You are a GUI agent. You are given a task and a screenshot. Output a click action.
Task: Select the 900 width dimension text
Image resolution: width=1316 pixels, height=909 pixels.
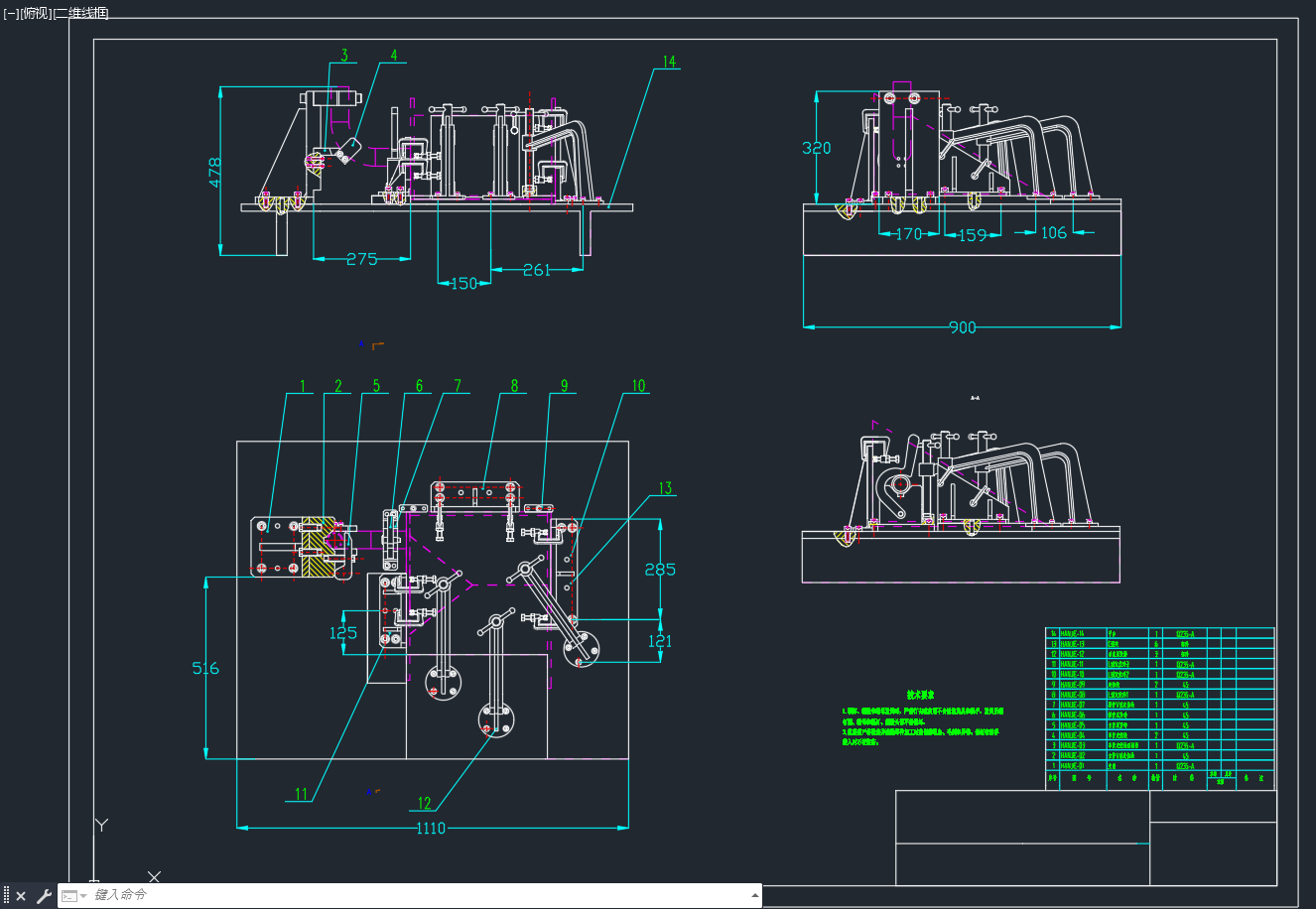[962, 327]
